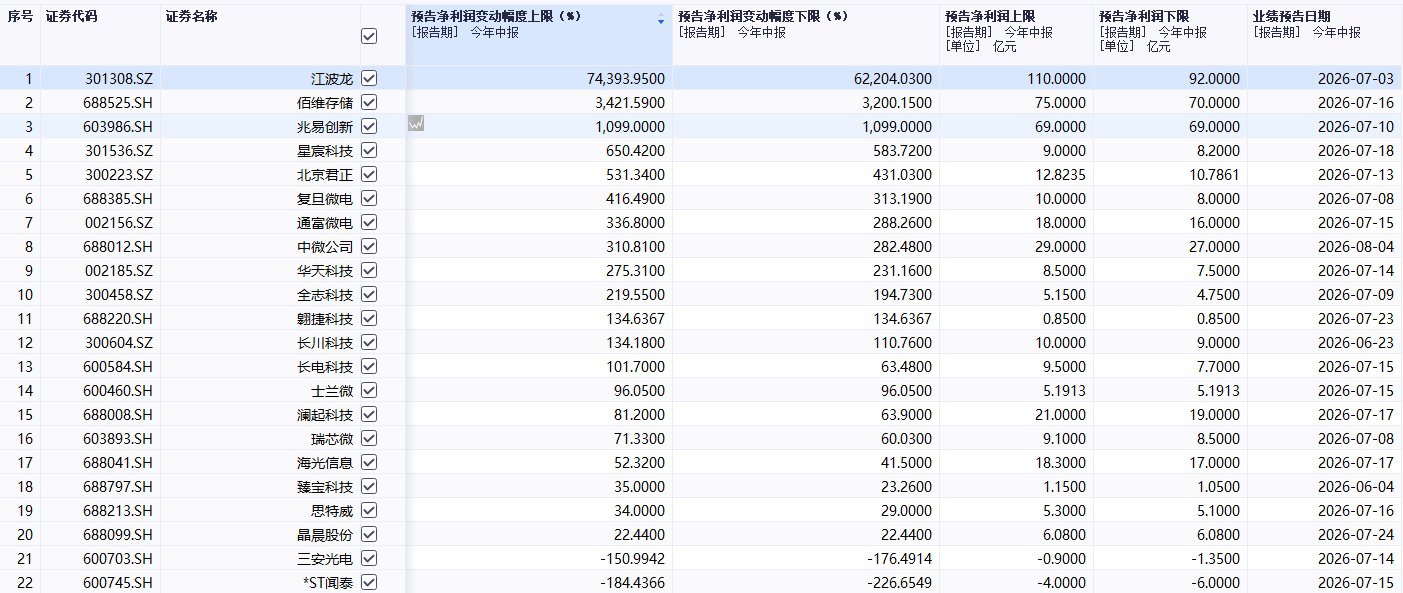This screenshot has height=593, width=1403.
Task: Toggle the *ST闻泰 row checkbox
Action: point(369,582)
